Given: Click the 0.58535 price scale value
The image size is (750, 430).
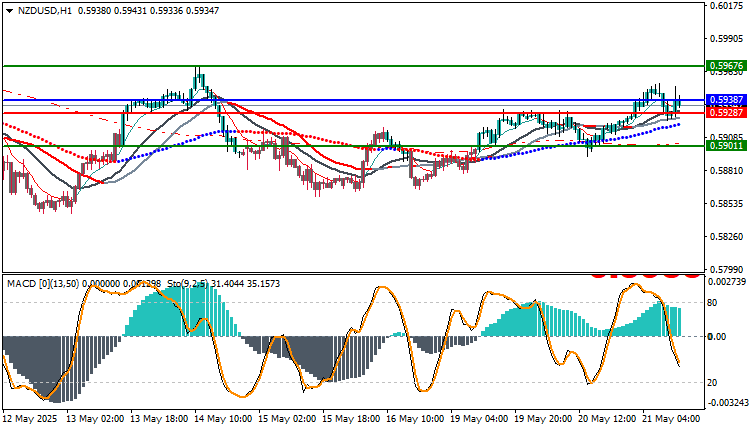Looking at the screenshot, I should (x=727, y=204).
